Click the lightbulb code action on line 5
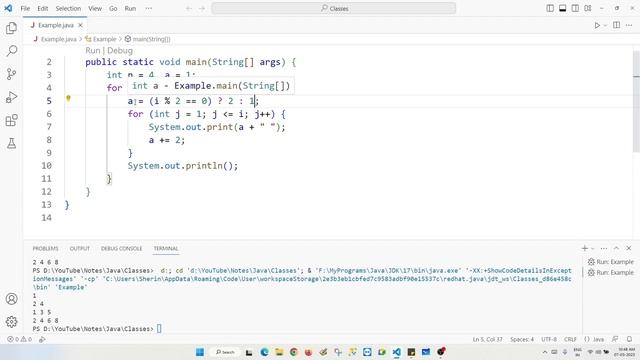 click(x=68, y=98)
